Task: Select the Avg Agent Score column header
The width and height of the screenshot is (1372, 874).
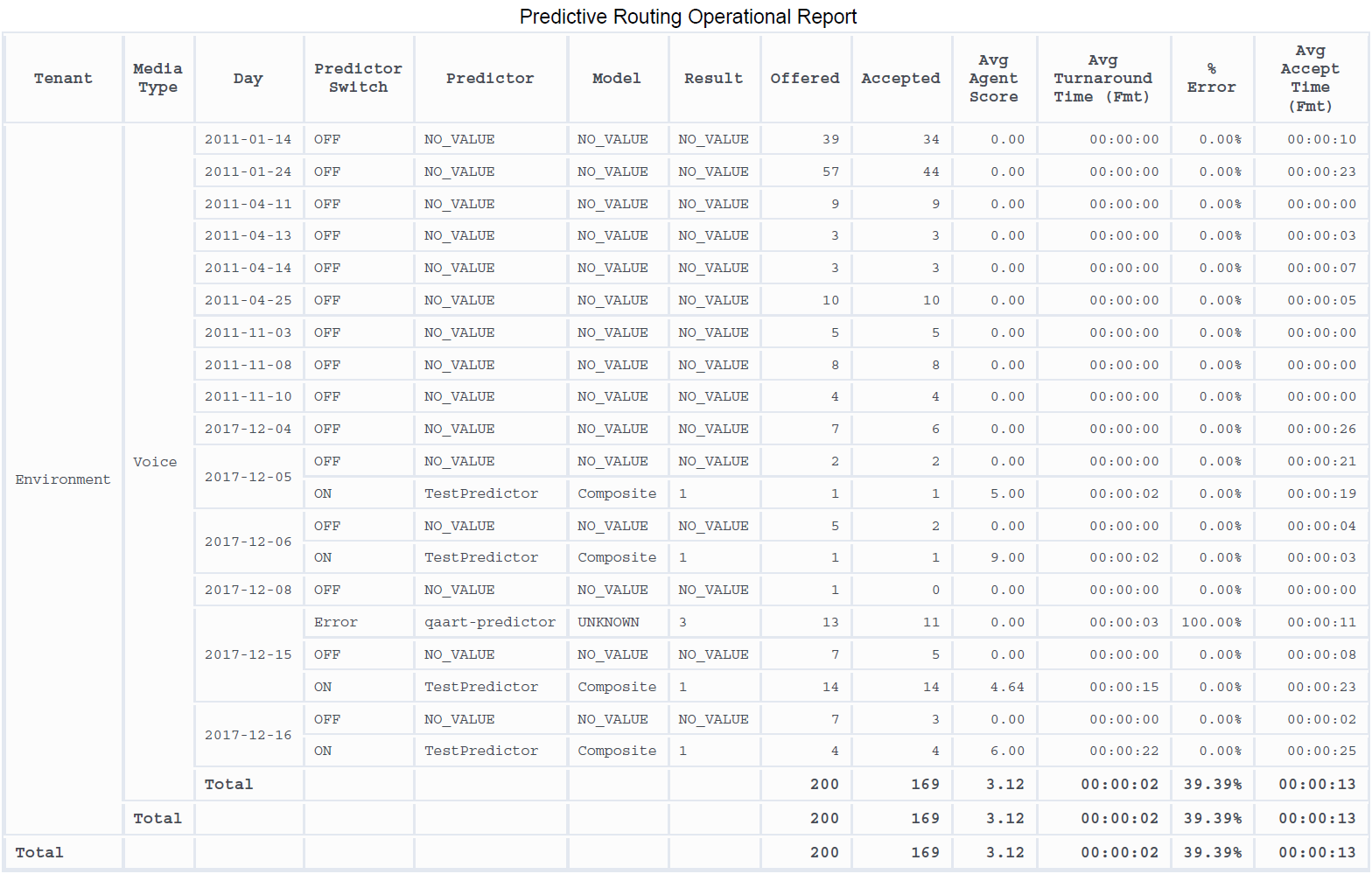Action: pos(993,79)
